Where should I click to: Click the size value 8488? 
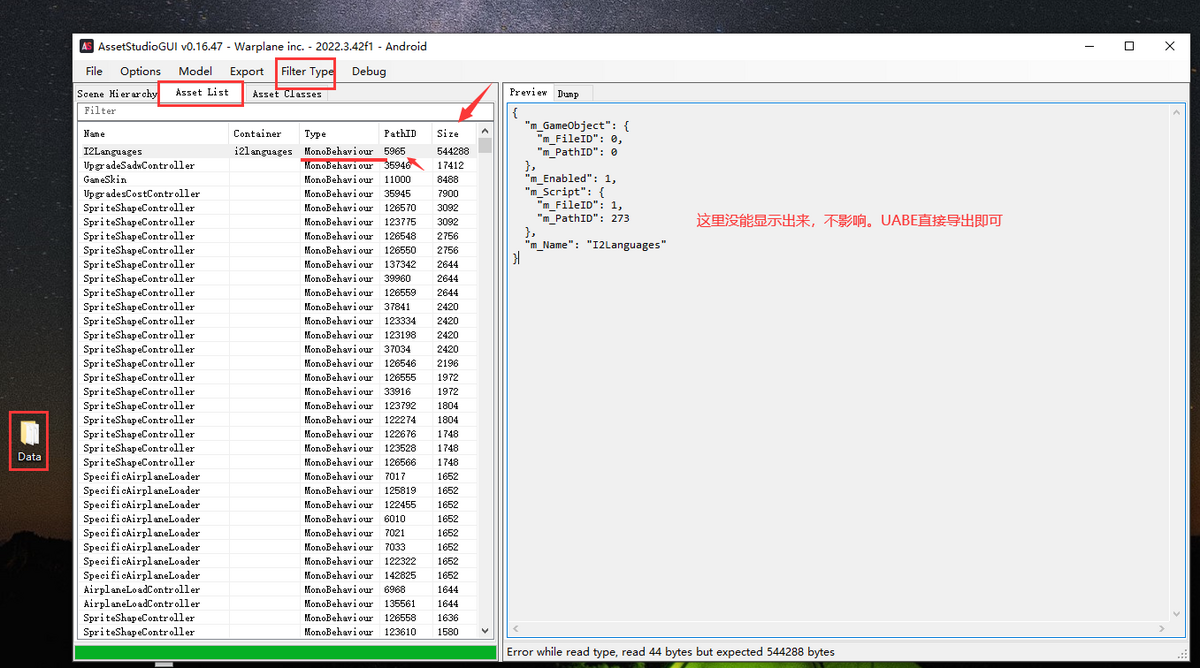tap(447, 179)
